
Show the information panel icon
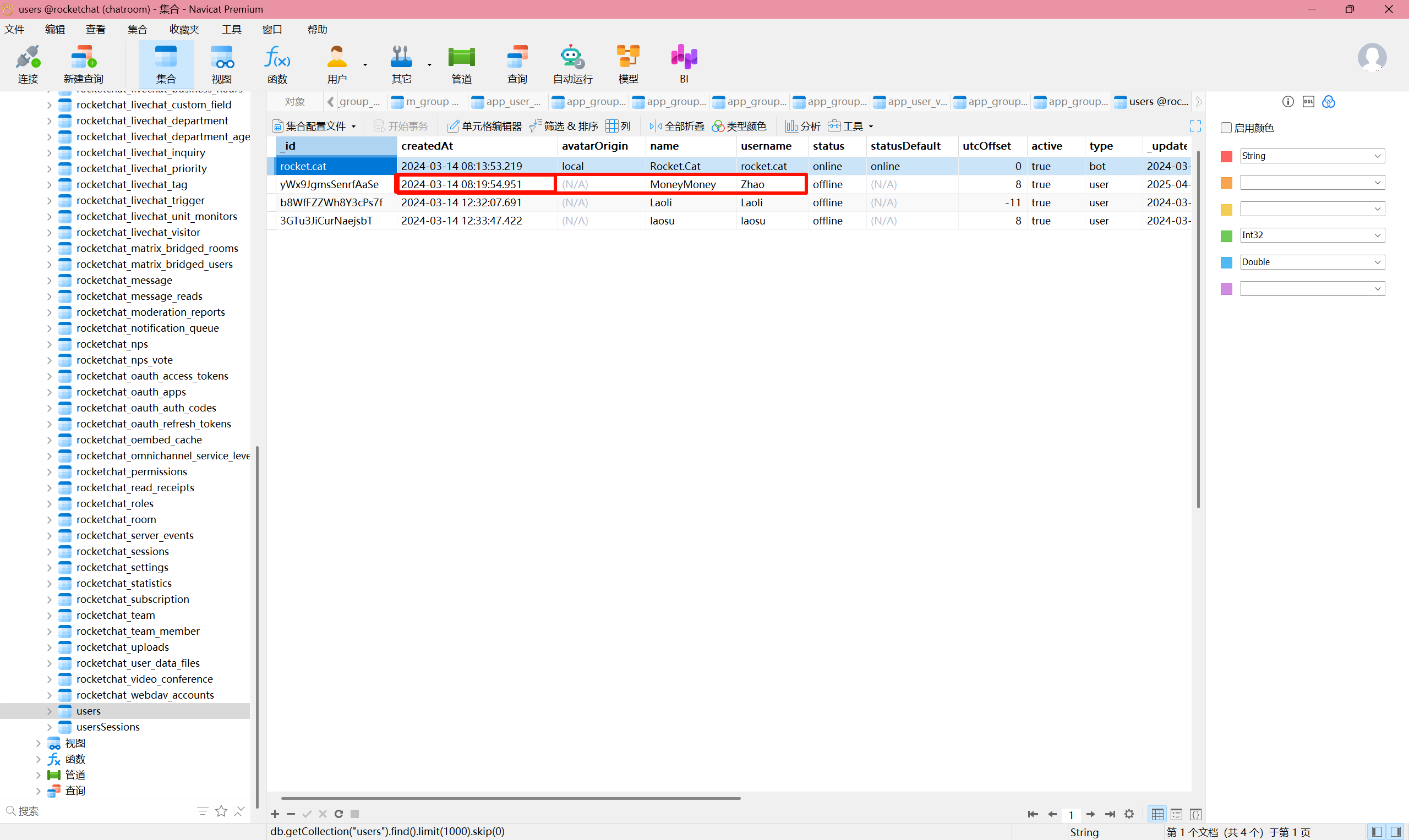pyautogui.click(x=1288, y=101)
